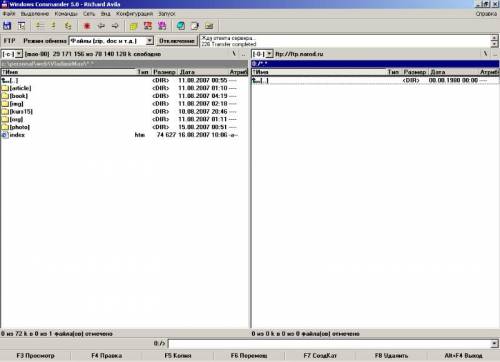
Task: Select the [kurs15] folder
Action: (x=124, y=111)
